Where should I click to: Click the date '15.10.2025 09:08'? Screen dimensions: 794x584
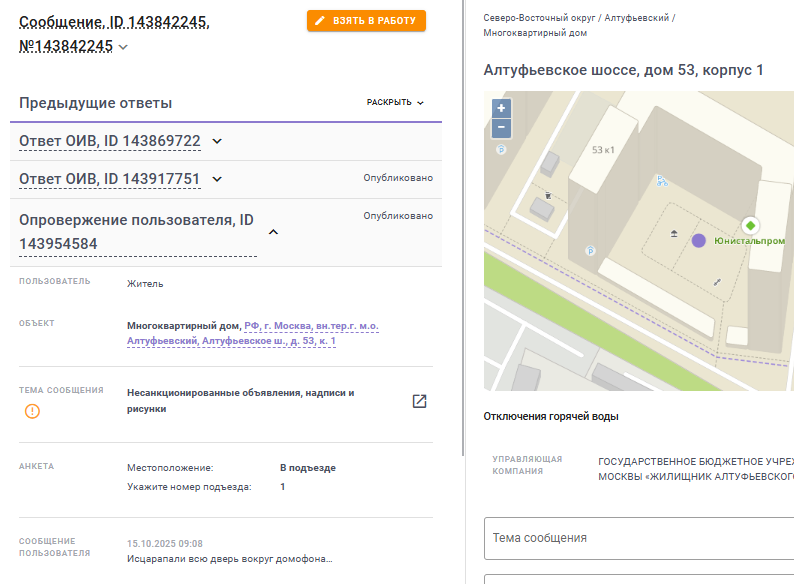click(165, 544)
